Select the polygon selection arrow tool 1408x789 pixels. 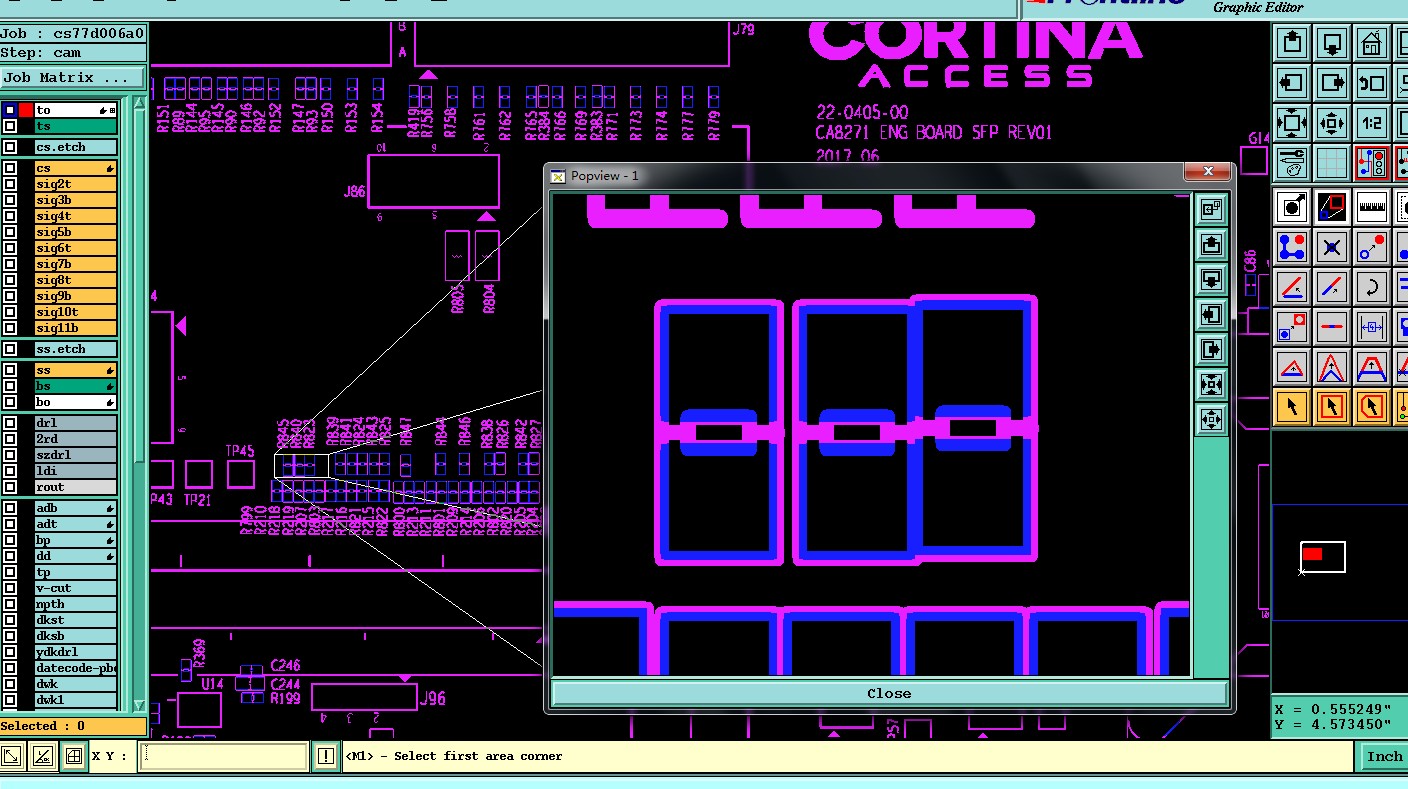pos(1372,407)
